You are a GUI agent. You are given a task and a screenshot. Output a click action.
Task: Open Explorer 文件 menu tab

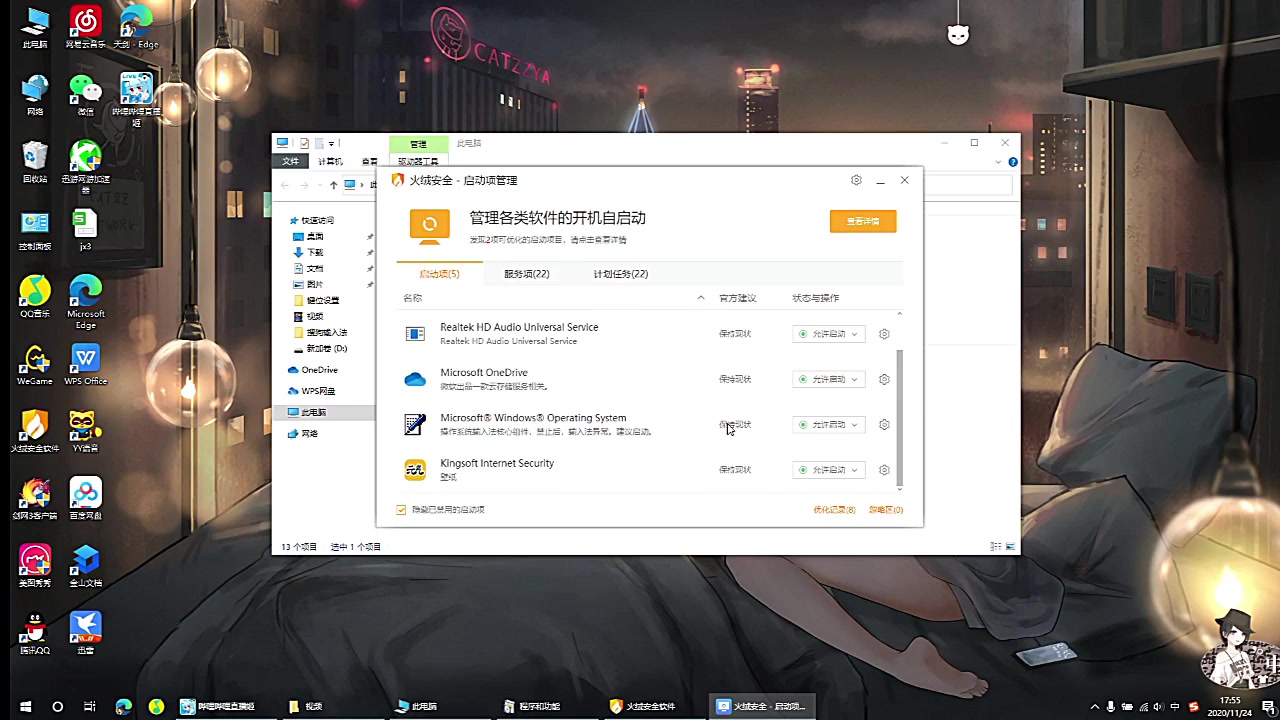coord(290,161)
